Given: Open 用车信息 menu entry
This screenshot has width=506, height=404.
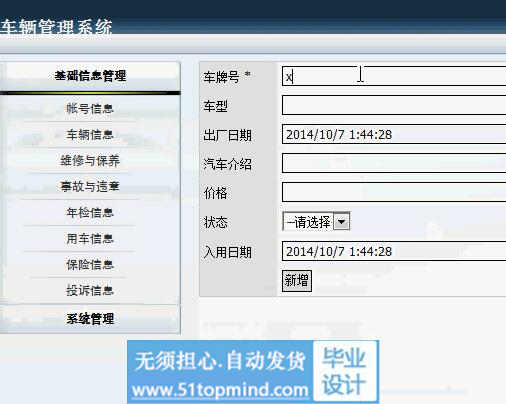Looking at the screenshot, I should click(90, 239).
